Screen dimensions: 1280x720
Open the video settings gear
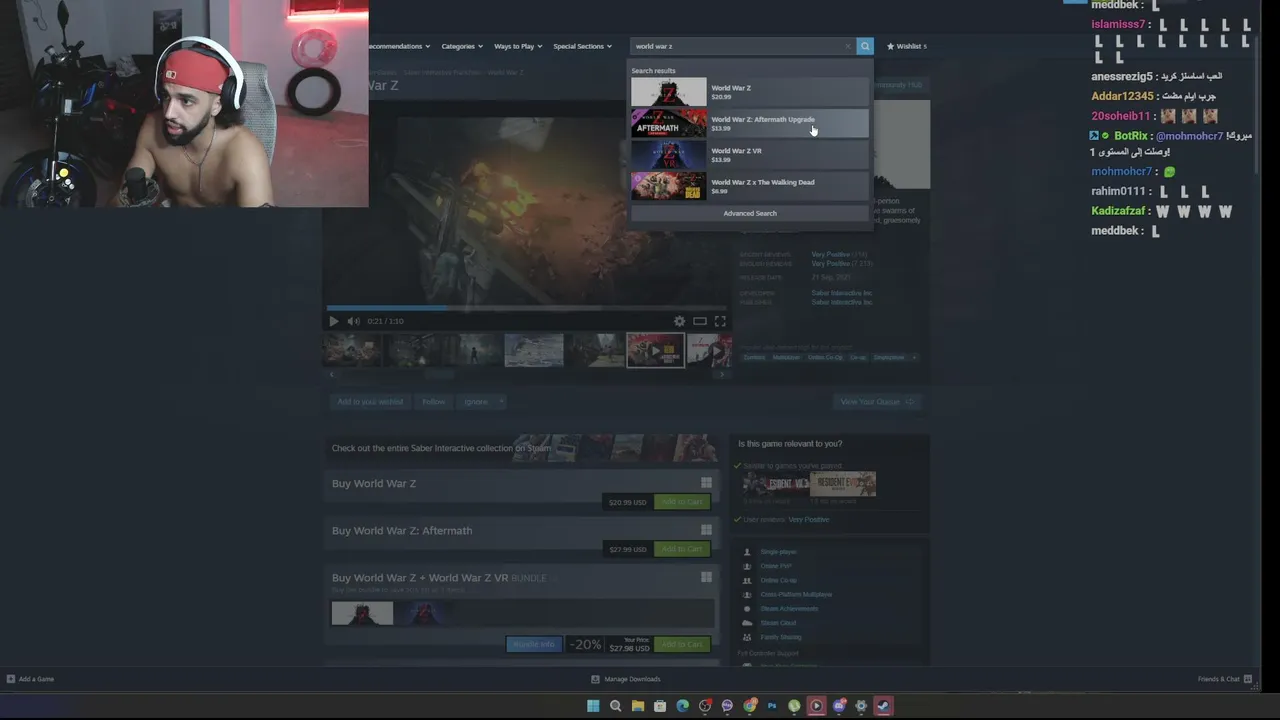(680, 321)
